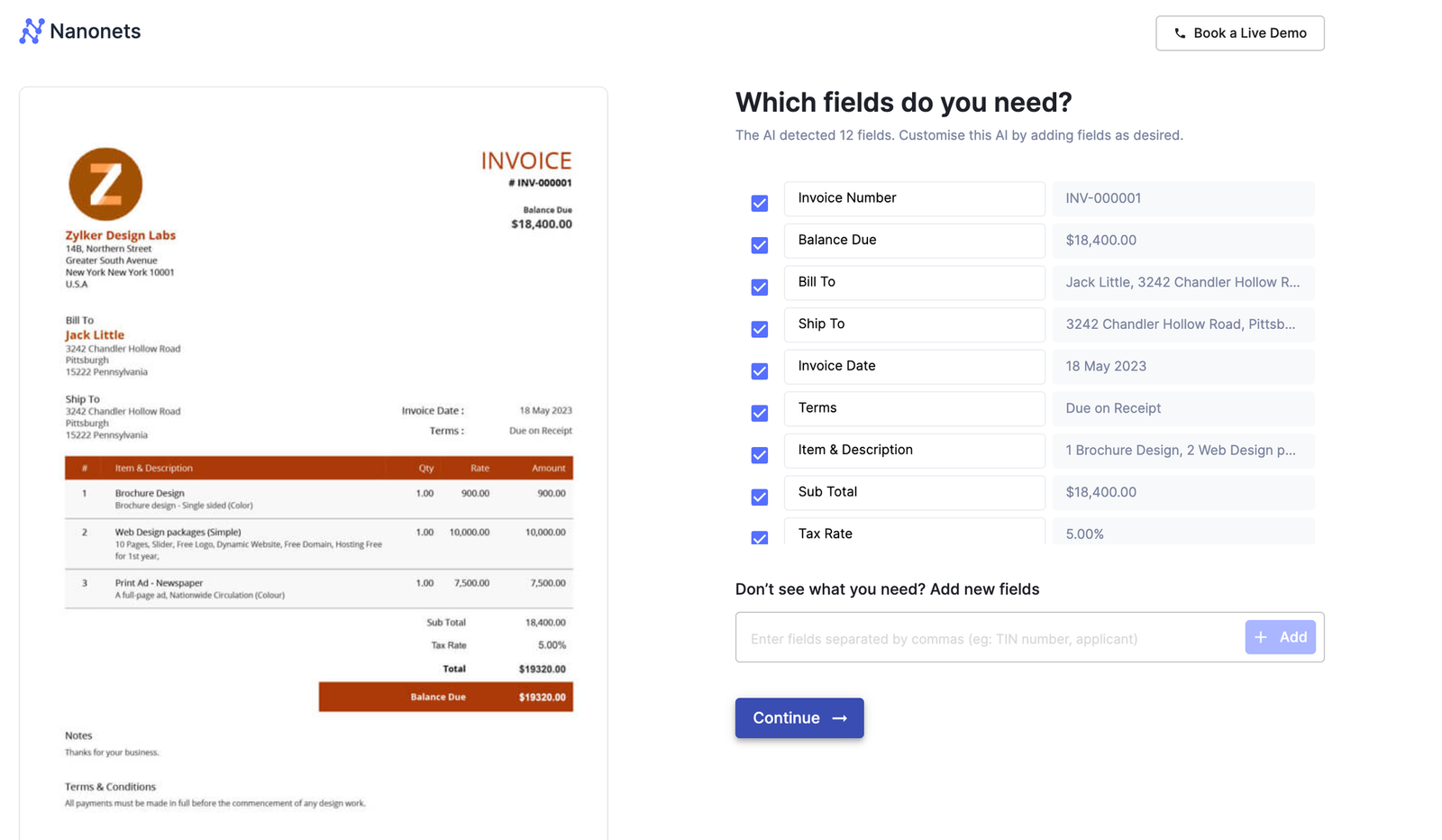Click the Zylker Design Labs logo on the invoice
Image resolution: width=1442 pixels, height=840 pixels.
tap(105, 184)
